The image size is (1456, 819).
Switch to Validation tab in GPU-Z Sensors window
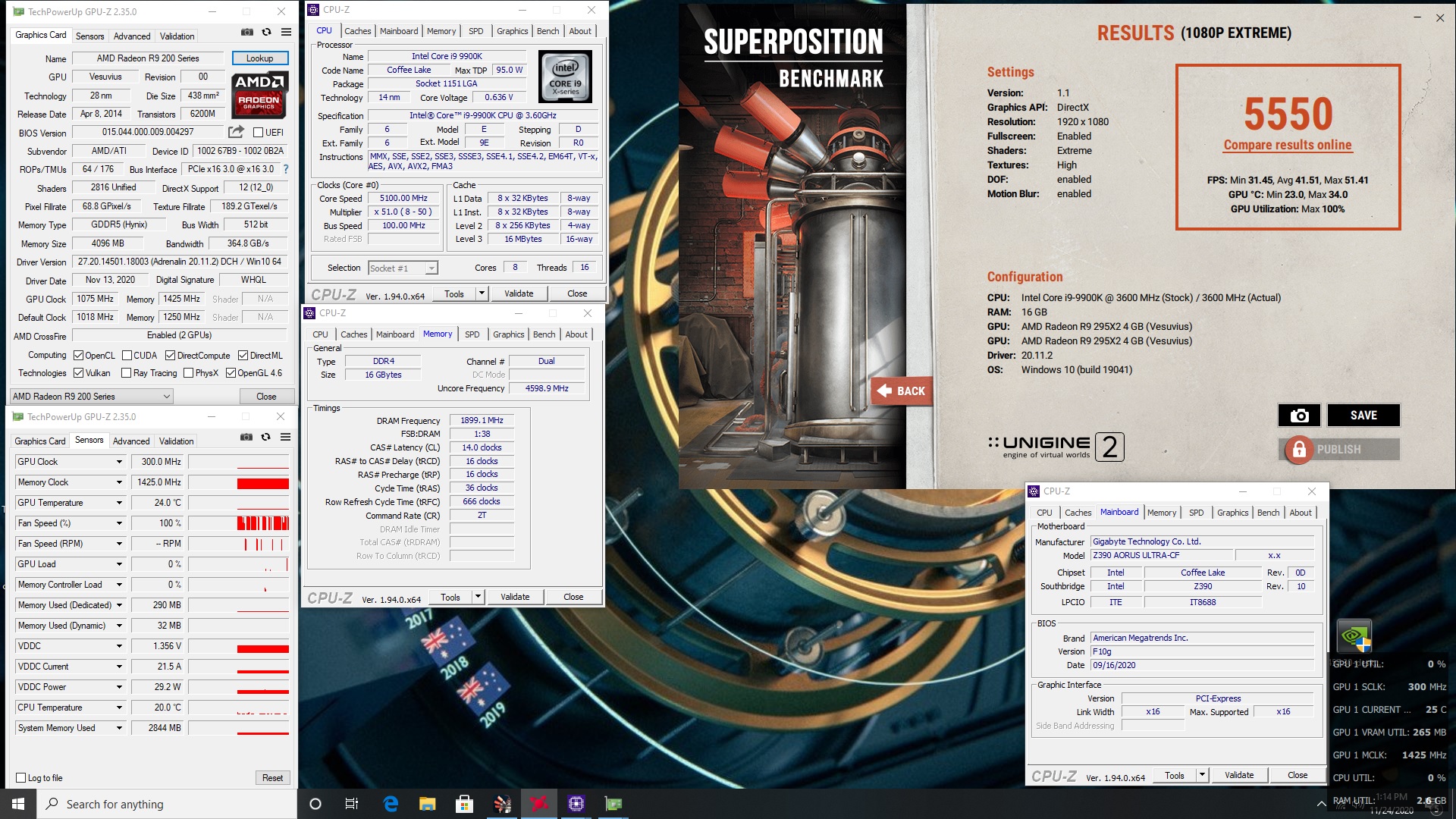[x=176, y=441]
